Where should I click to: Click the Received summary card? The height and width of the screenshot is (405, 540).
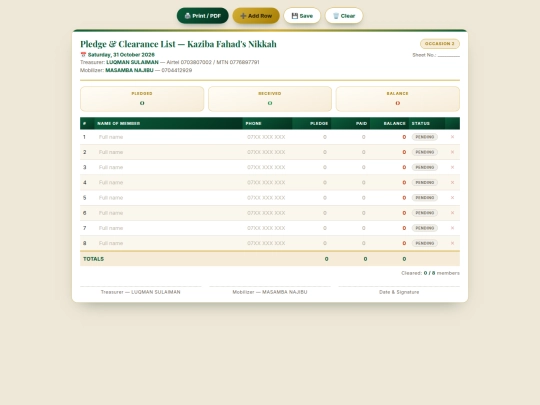270,99
